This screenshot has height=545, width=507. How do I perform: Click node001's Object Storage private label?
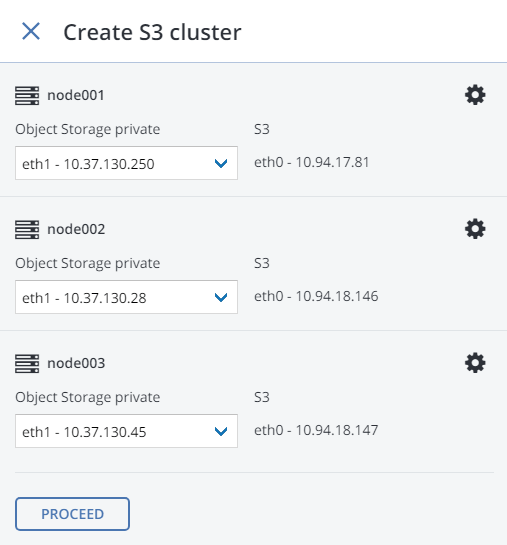coord(88,130)
